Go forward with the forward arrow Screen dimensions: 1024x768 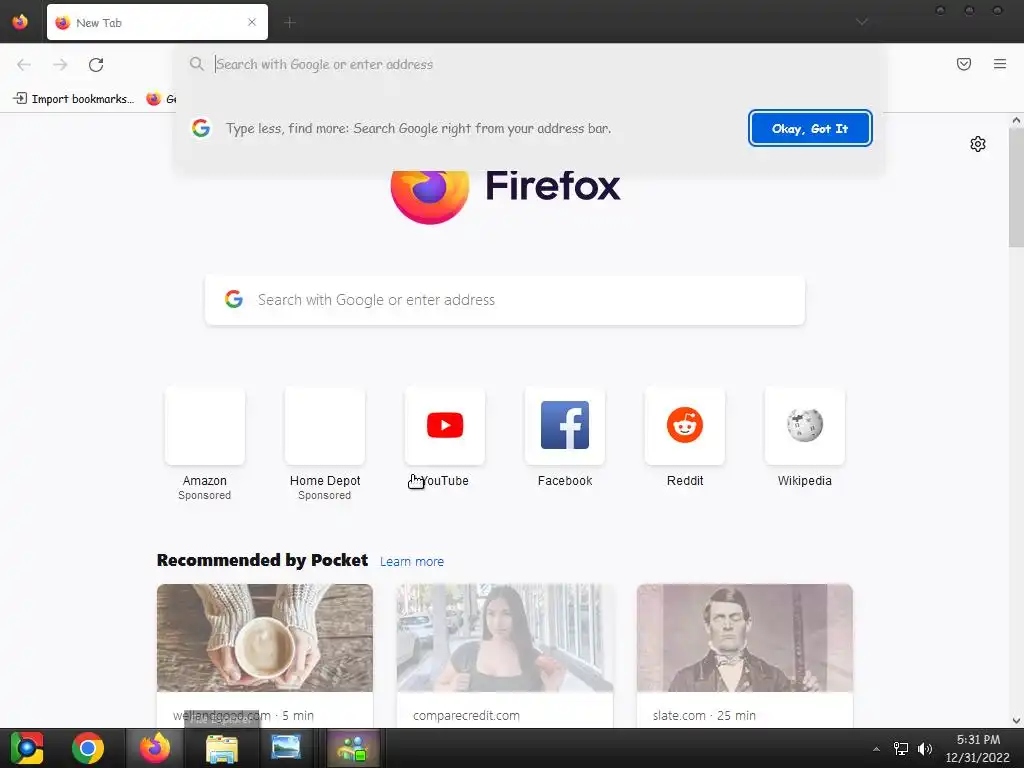[x=60, y=65]
